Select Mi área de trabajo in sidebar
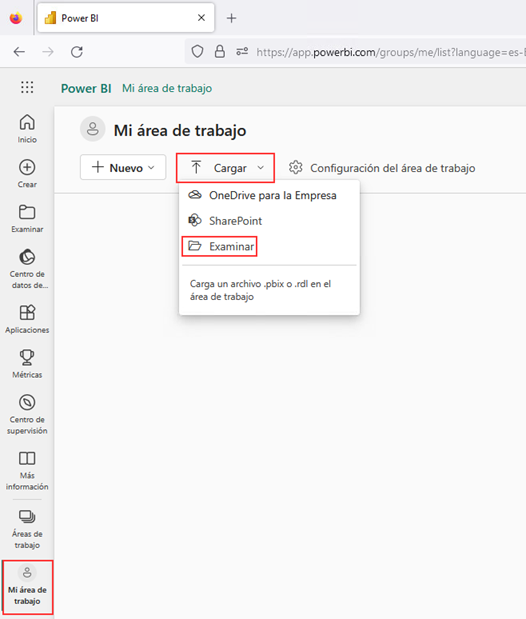526x619 pixels. click(27, 587)
